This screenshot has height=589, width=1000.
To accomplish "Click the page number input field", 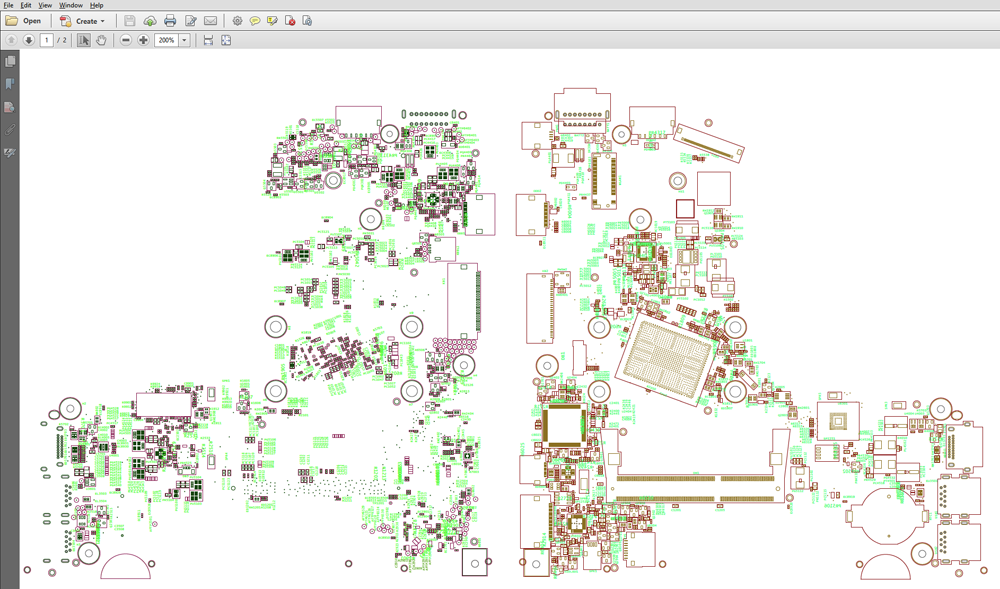I will click(x=47, y=40).
